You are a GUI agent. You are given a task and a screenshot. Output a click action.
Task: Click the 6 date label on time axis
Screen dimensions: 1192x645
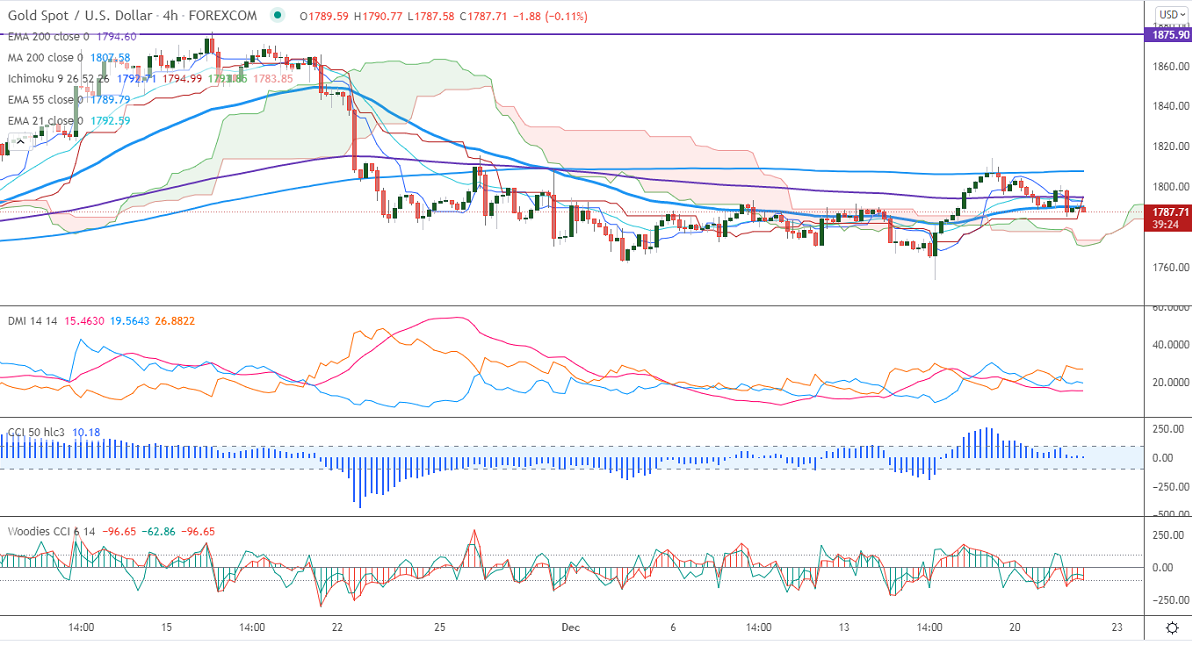coord(673,628)
